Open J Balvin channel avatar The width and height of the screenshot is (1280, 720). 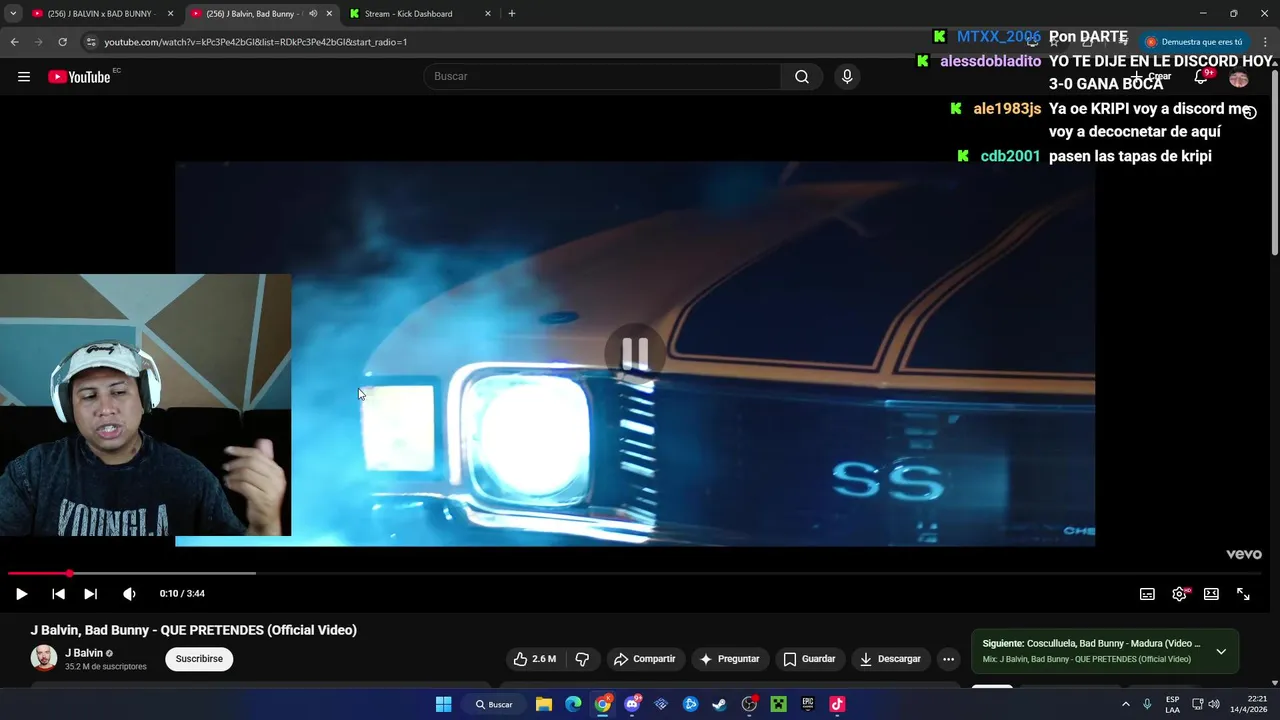coord(44,658)
